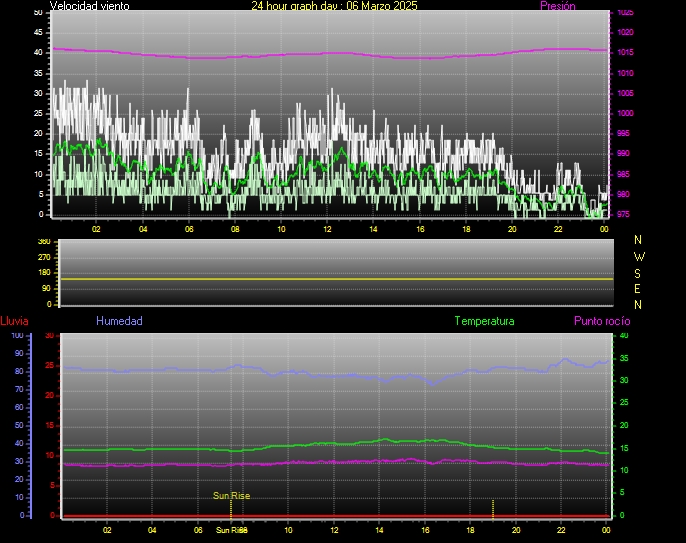Image resolution: width=686 pixels, height=543 pixels.
Task: Click the 270 value on the wind direction axis
Action: (44, 257)
